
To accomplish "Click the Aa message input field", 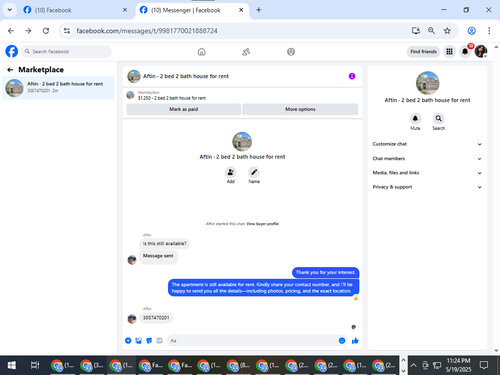I will [257, 341].
